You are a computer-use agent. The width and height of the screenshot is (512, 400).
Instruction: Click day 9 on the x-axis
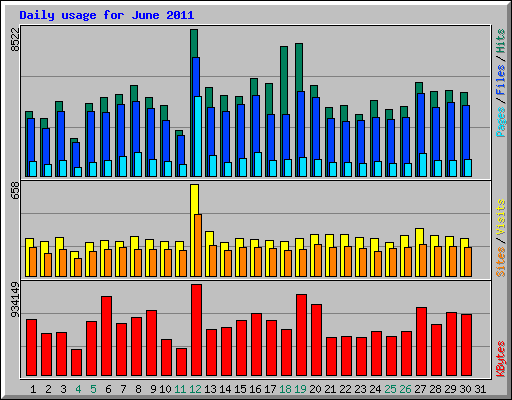tap(153, 389)
